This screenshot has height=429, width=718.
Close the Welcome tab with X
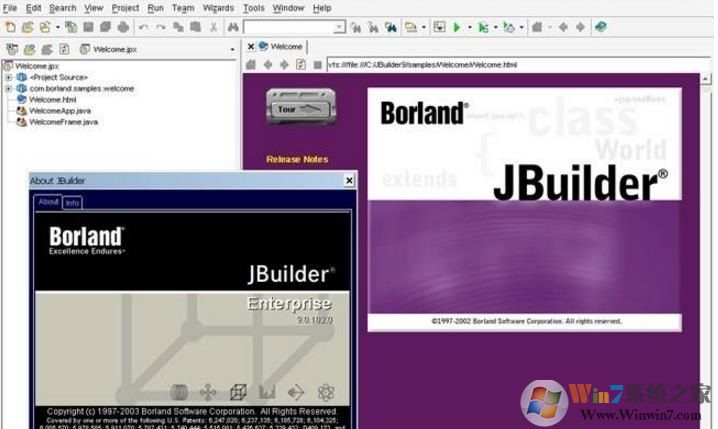250,46
